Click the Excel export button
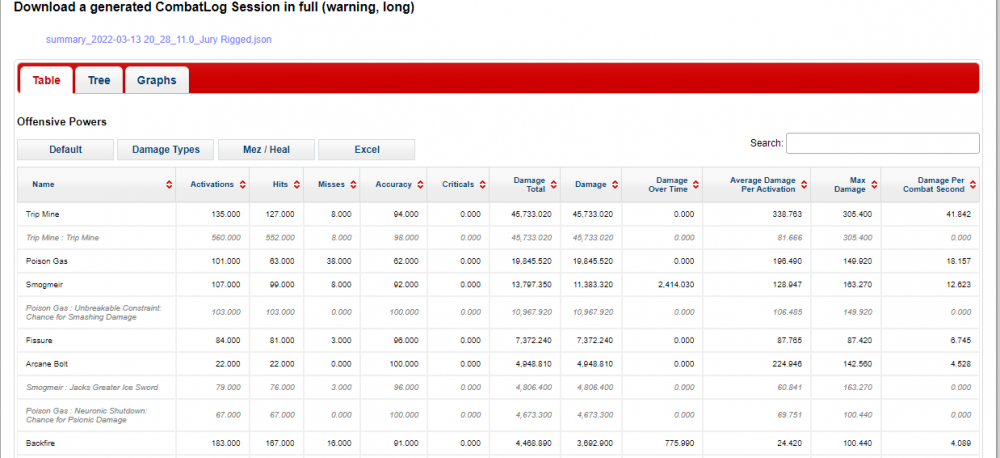1000x458 pixels. click(366, 150)
